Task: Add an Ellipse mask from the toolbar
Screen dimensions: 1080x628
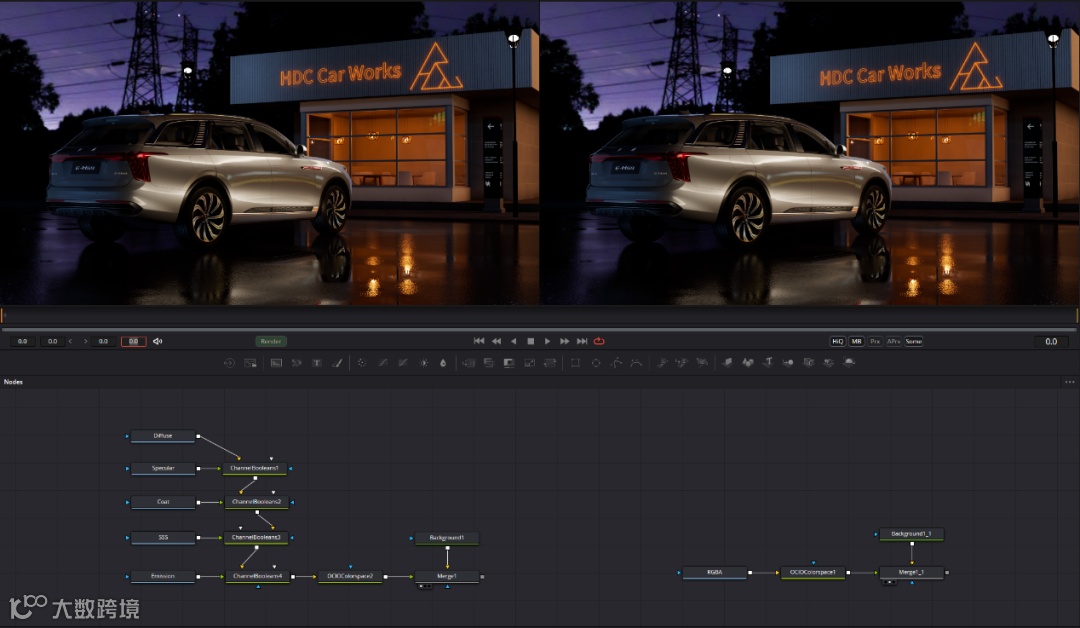Action: 596,363
